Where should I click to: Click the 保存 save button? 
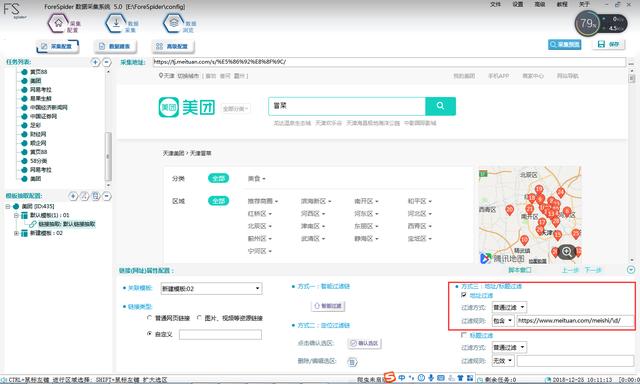point(609,44)
